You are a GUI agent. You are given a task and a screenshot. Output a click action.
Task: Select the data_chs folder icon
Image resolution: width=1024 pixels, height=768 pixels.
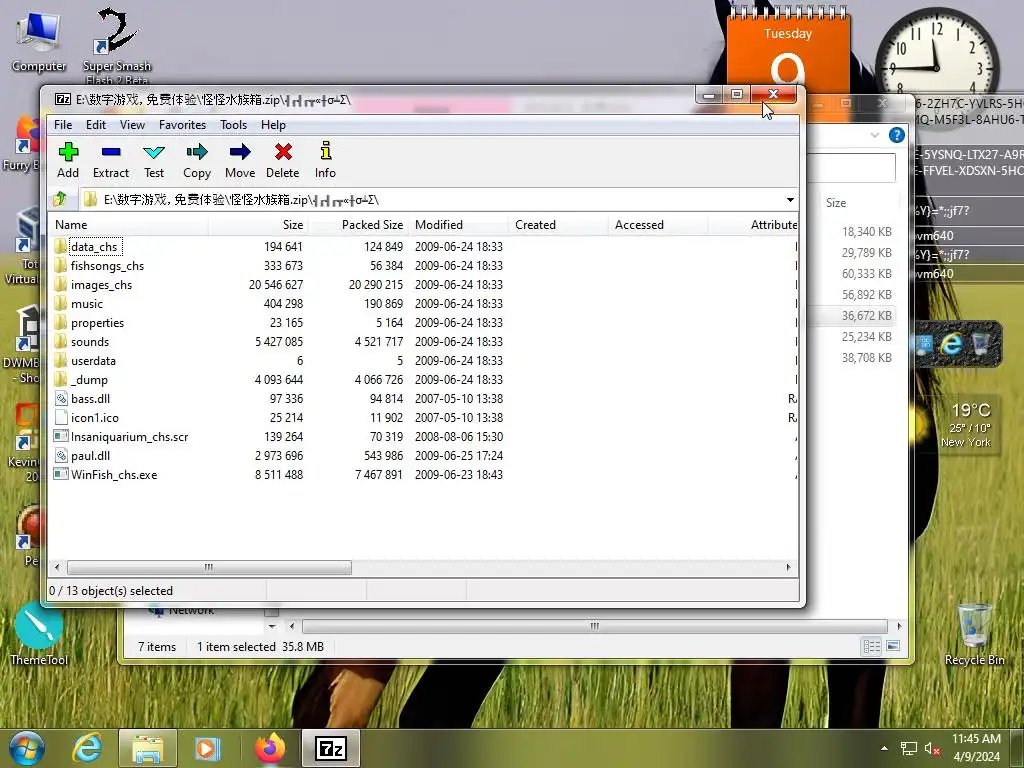[x=60, y=246]
